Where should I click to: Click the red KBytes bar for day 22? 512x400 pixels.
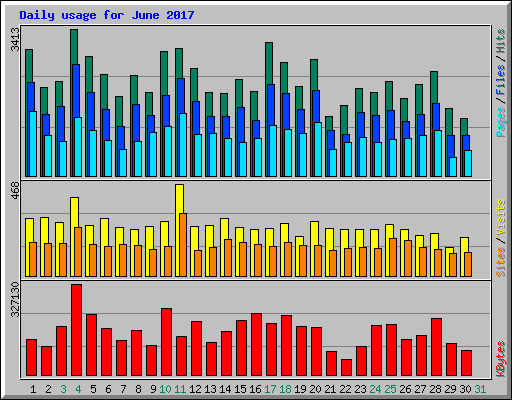coord(346,368)
